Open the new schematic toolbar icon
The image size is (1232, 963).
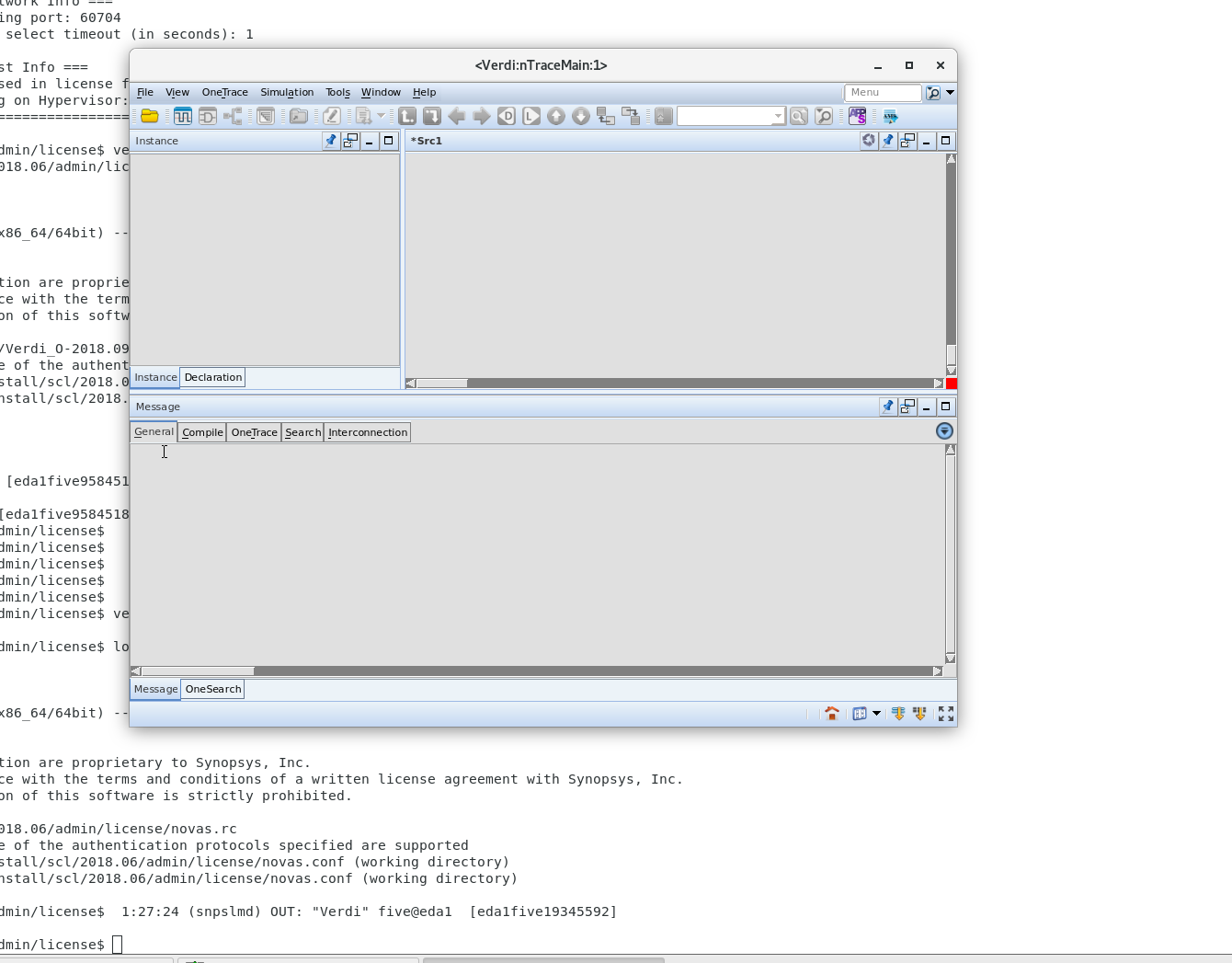click(x=208, y=116)
